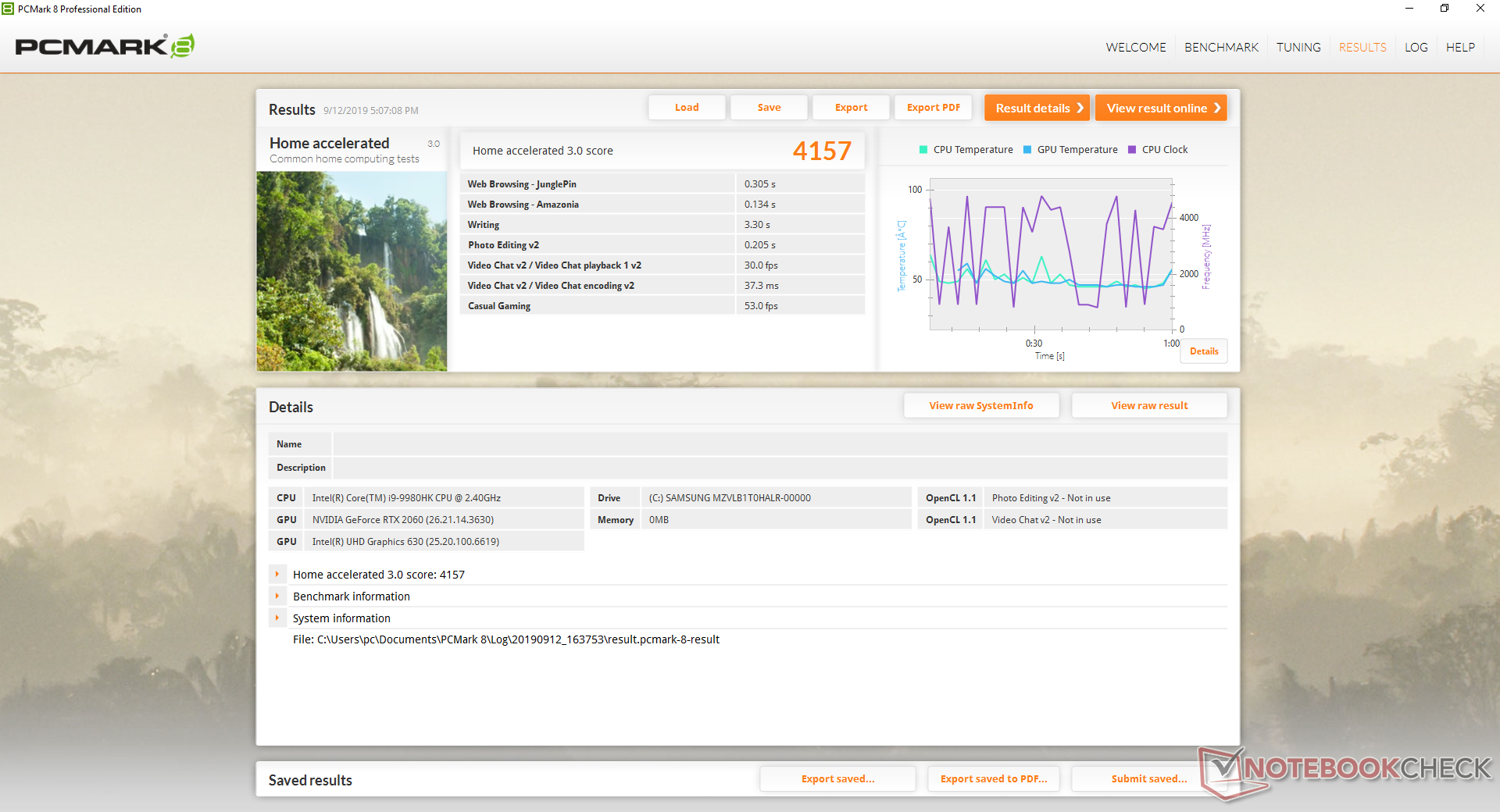
Task: Toggle the GPU Temperature legend marker
Action: [1027, 149]
